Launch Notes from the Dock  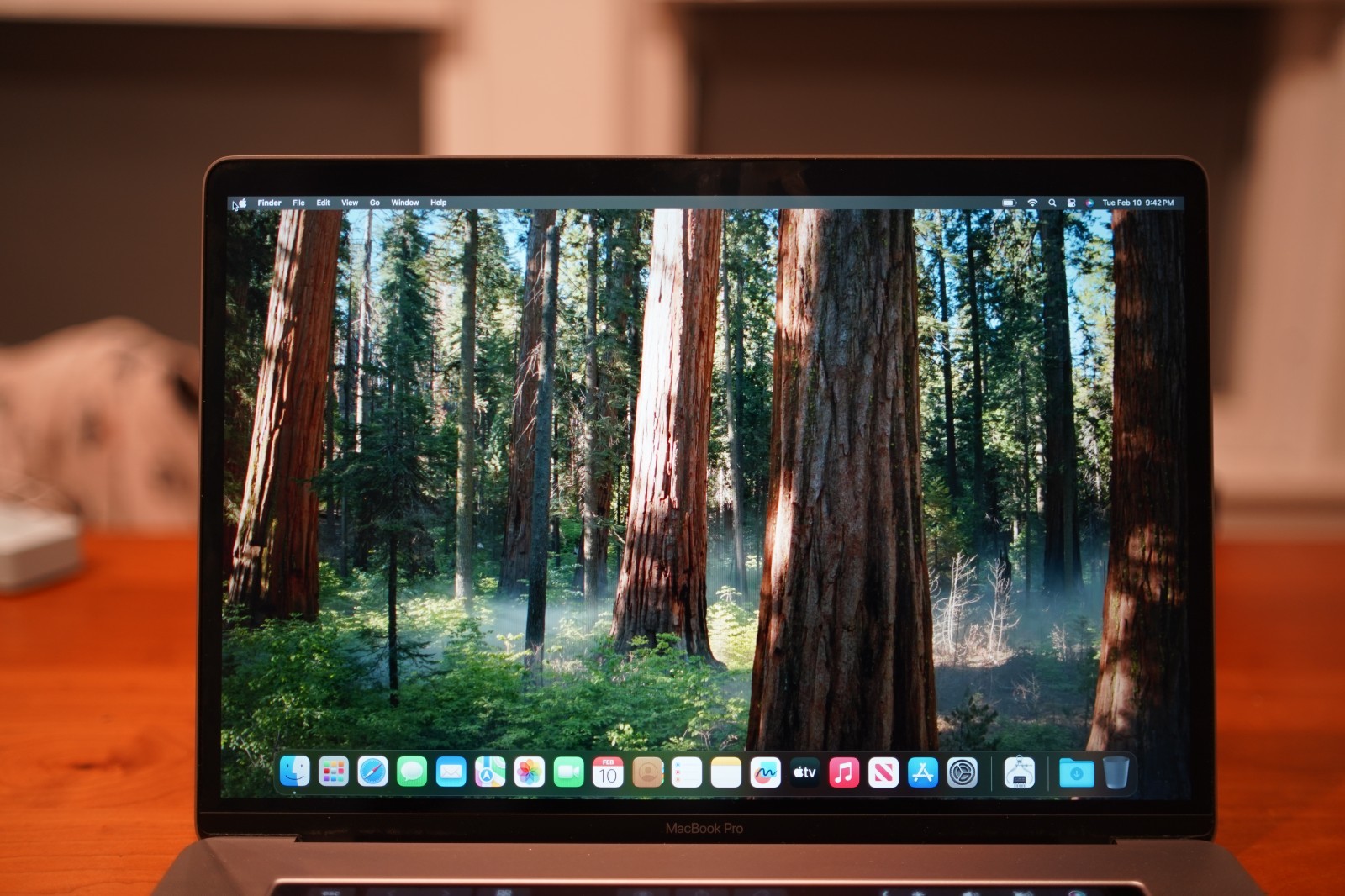click(726, 772)
